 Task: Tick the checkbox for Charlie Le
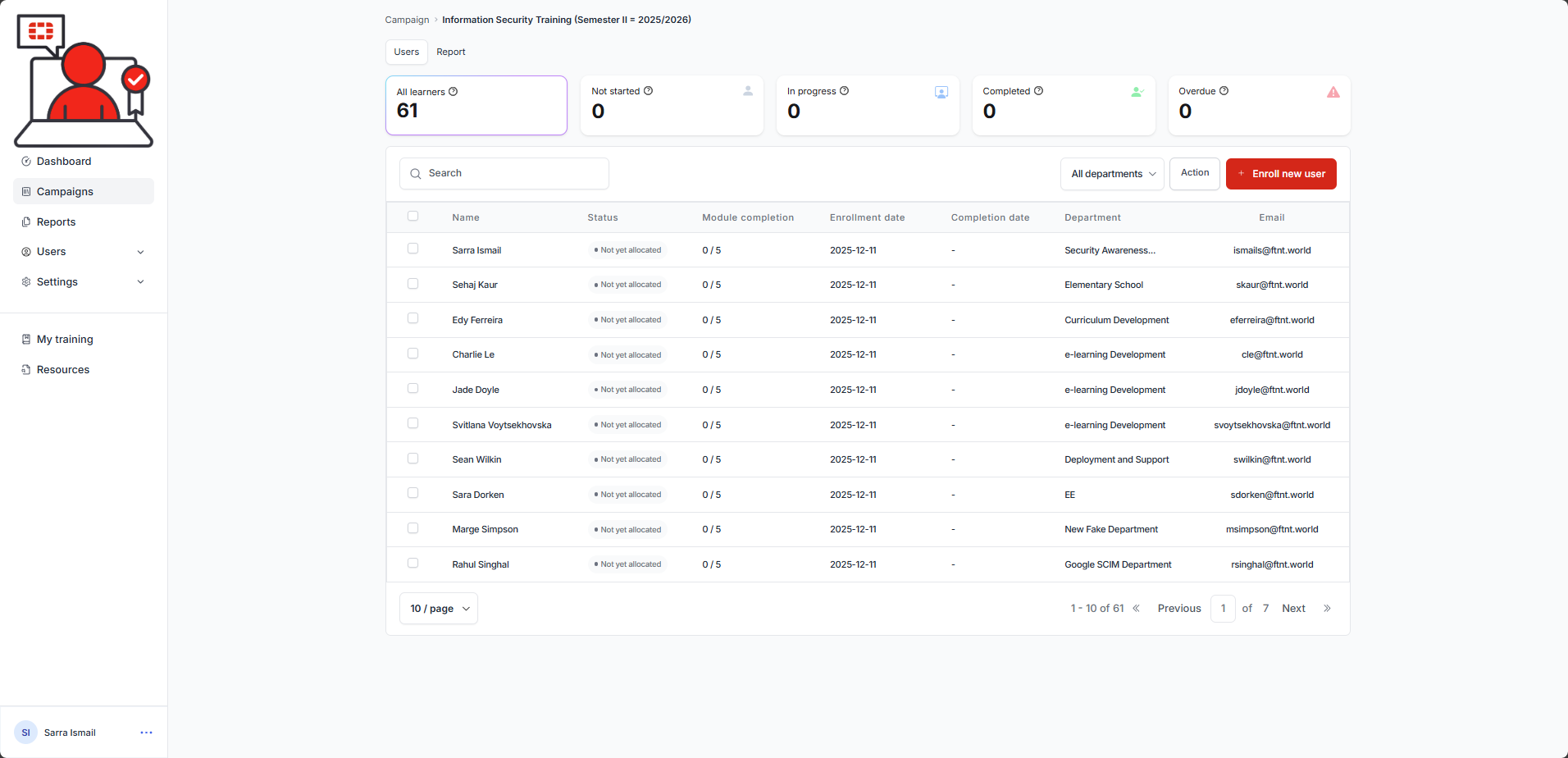tap(413, 354)
